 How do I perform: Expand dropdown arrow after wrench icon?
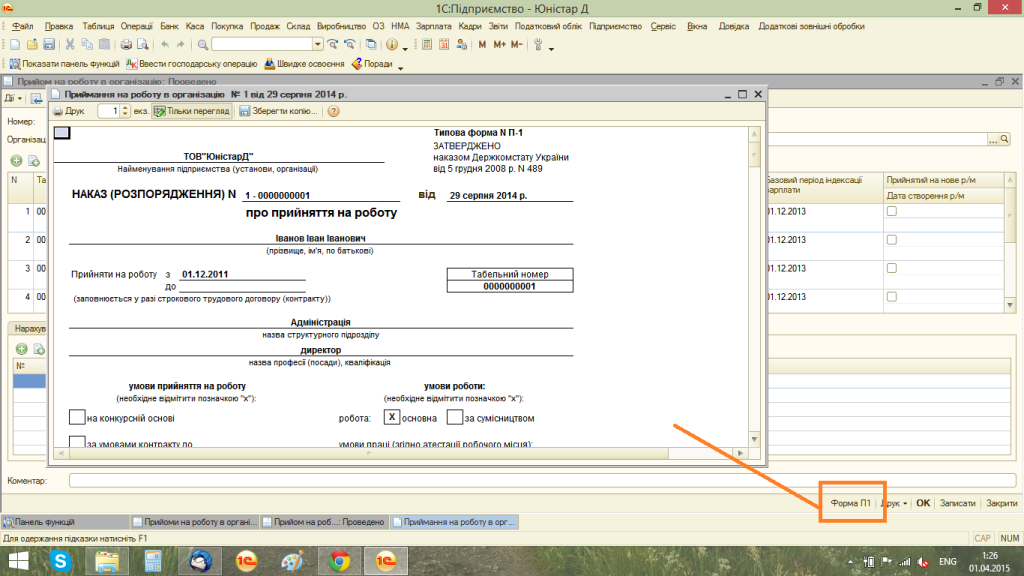click(551, 48)
